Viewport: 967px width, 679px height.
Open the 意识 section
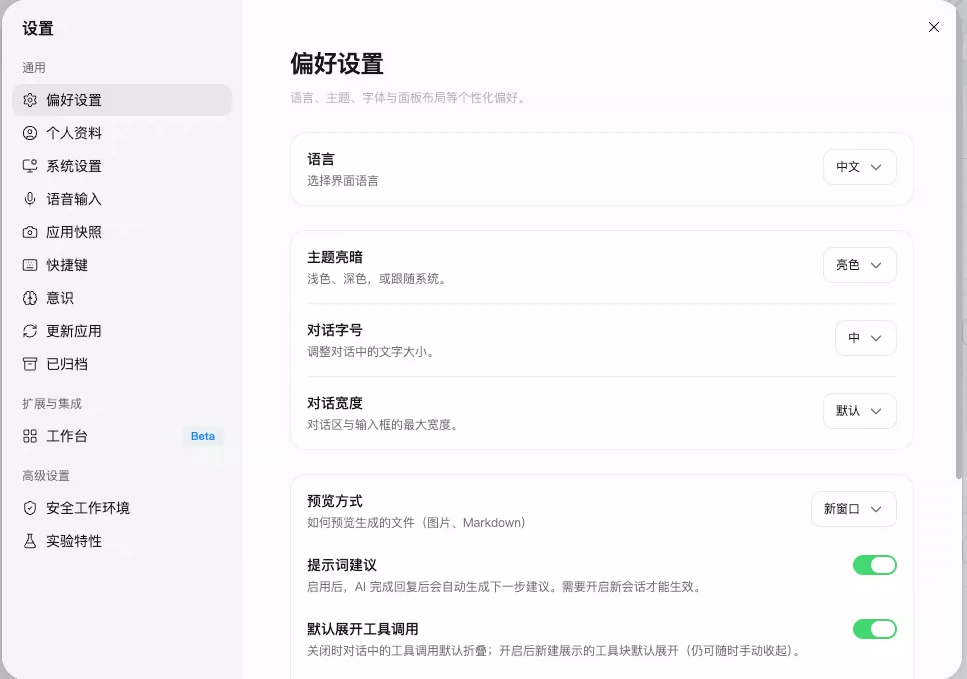coord(122,298)
